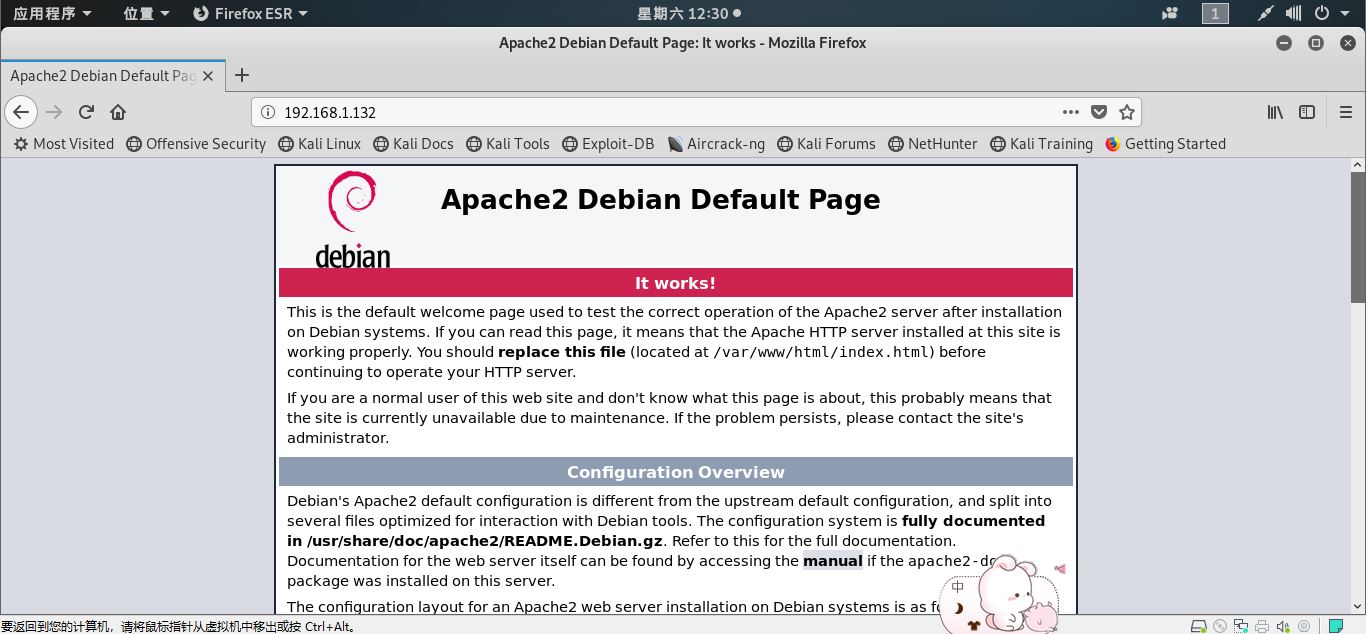This screenshot has height=634, width=1366.
Task: Click the VM USB camera status icon
Action: point(1304,627)
